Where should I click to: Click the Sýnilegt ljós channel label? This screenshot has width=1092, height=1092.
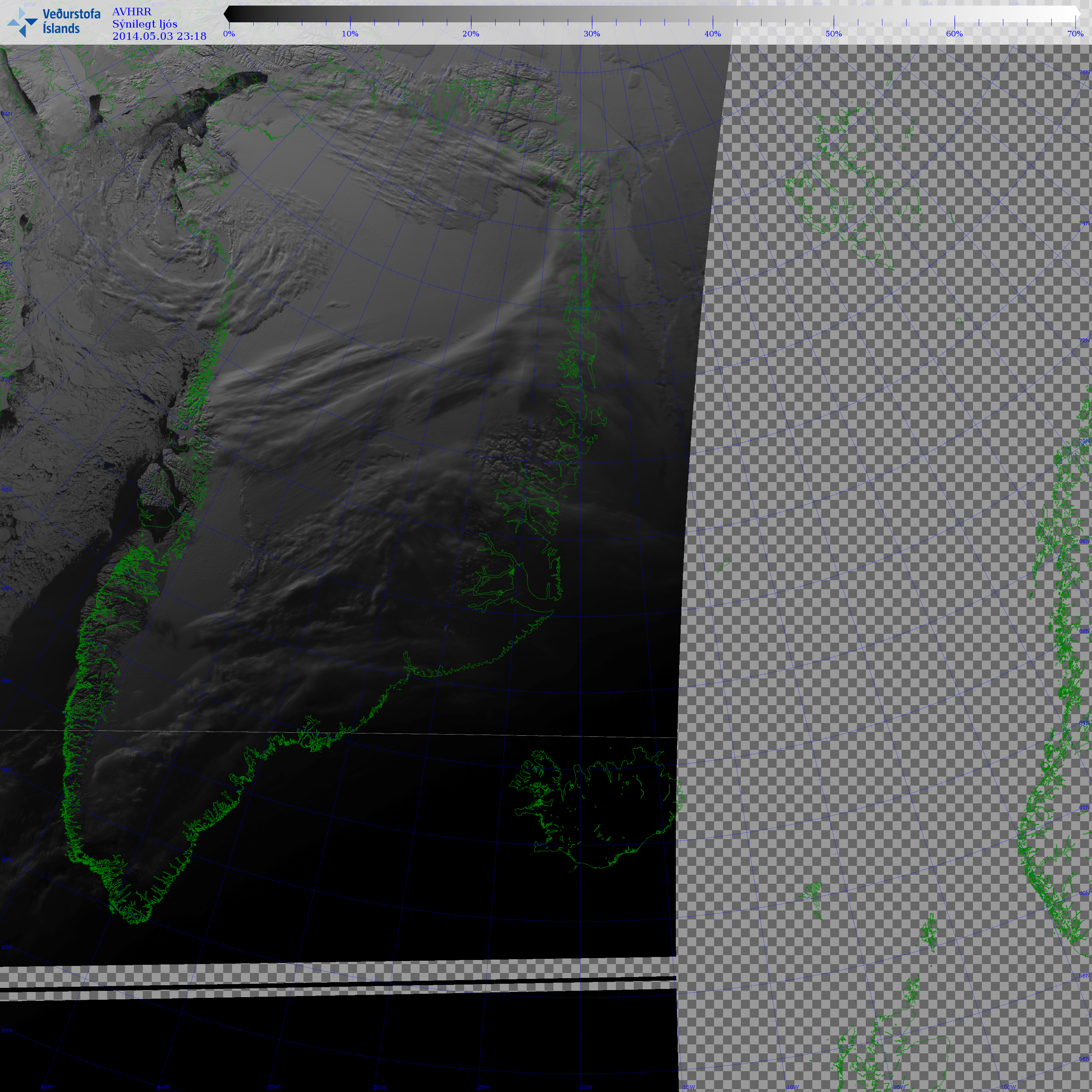(x=145, y=24)
